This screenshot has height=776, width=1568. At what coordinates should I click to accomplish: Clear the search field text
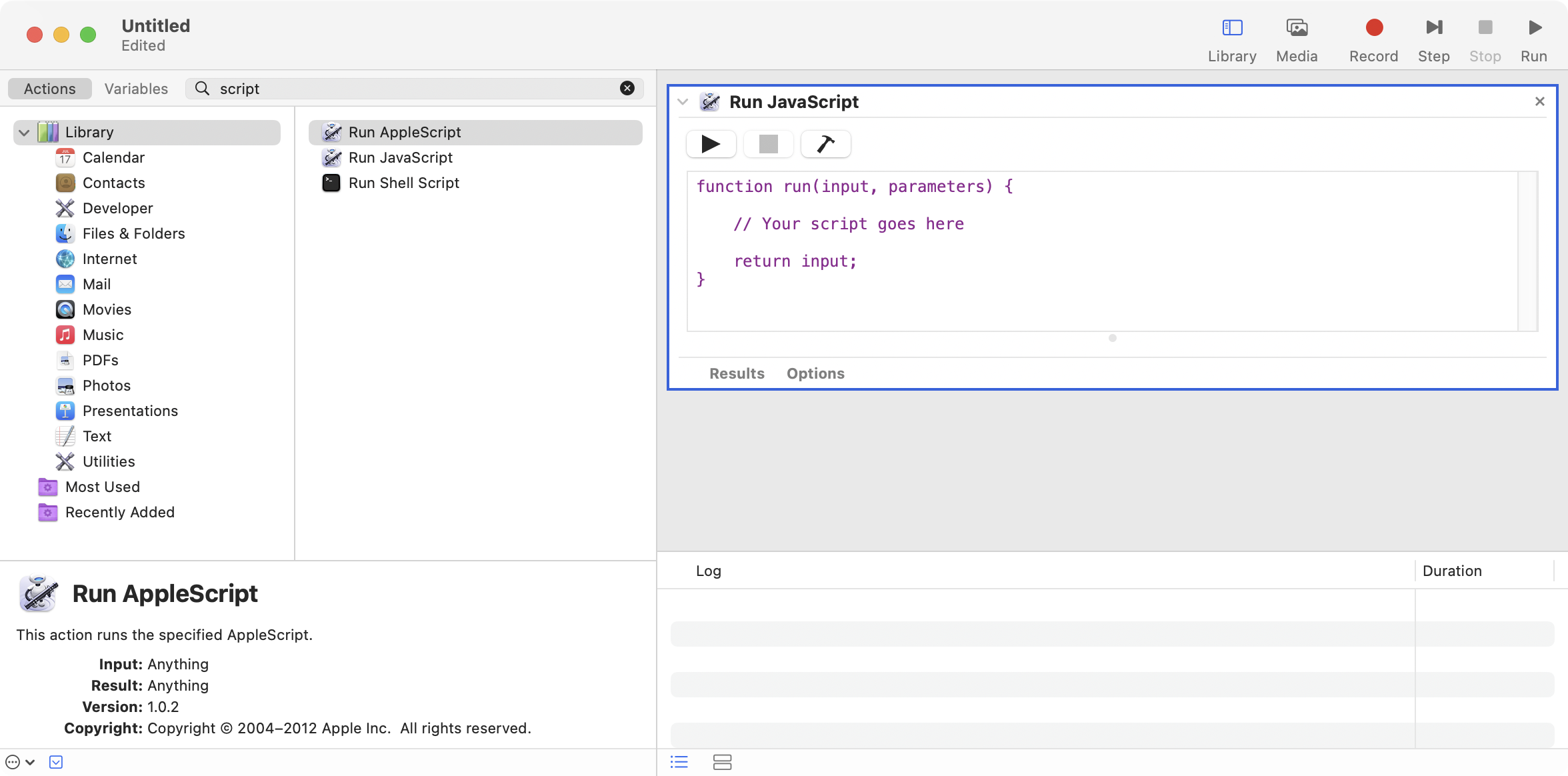(x=627, y=88)
